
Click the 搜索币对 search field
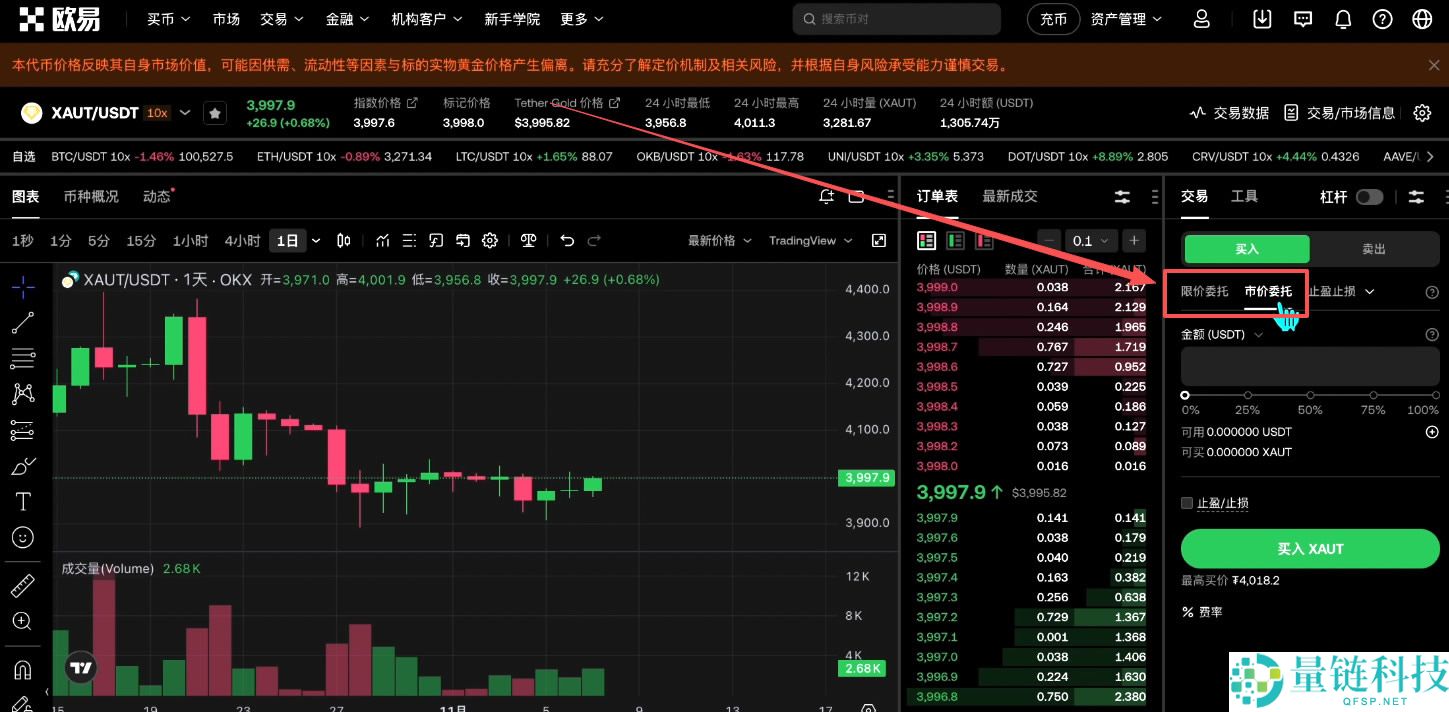coord(896,18)
